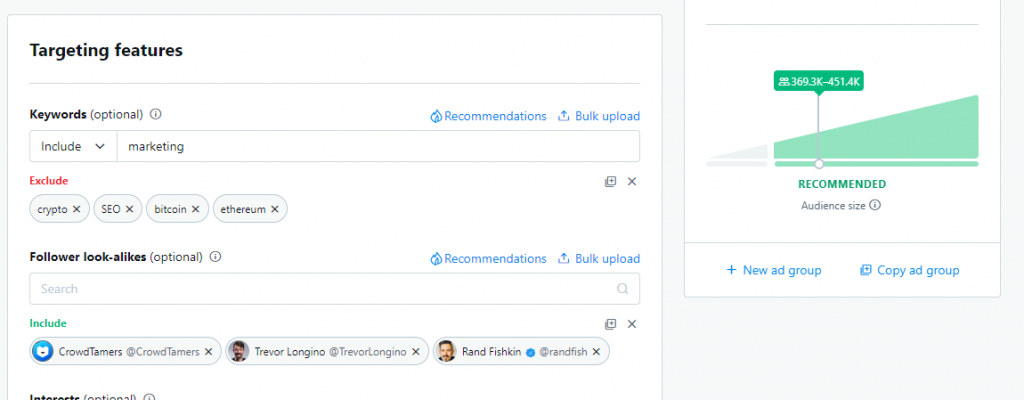
Task: Remove the crypto keyword chip
Action: (76, 209)
